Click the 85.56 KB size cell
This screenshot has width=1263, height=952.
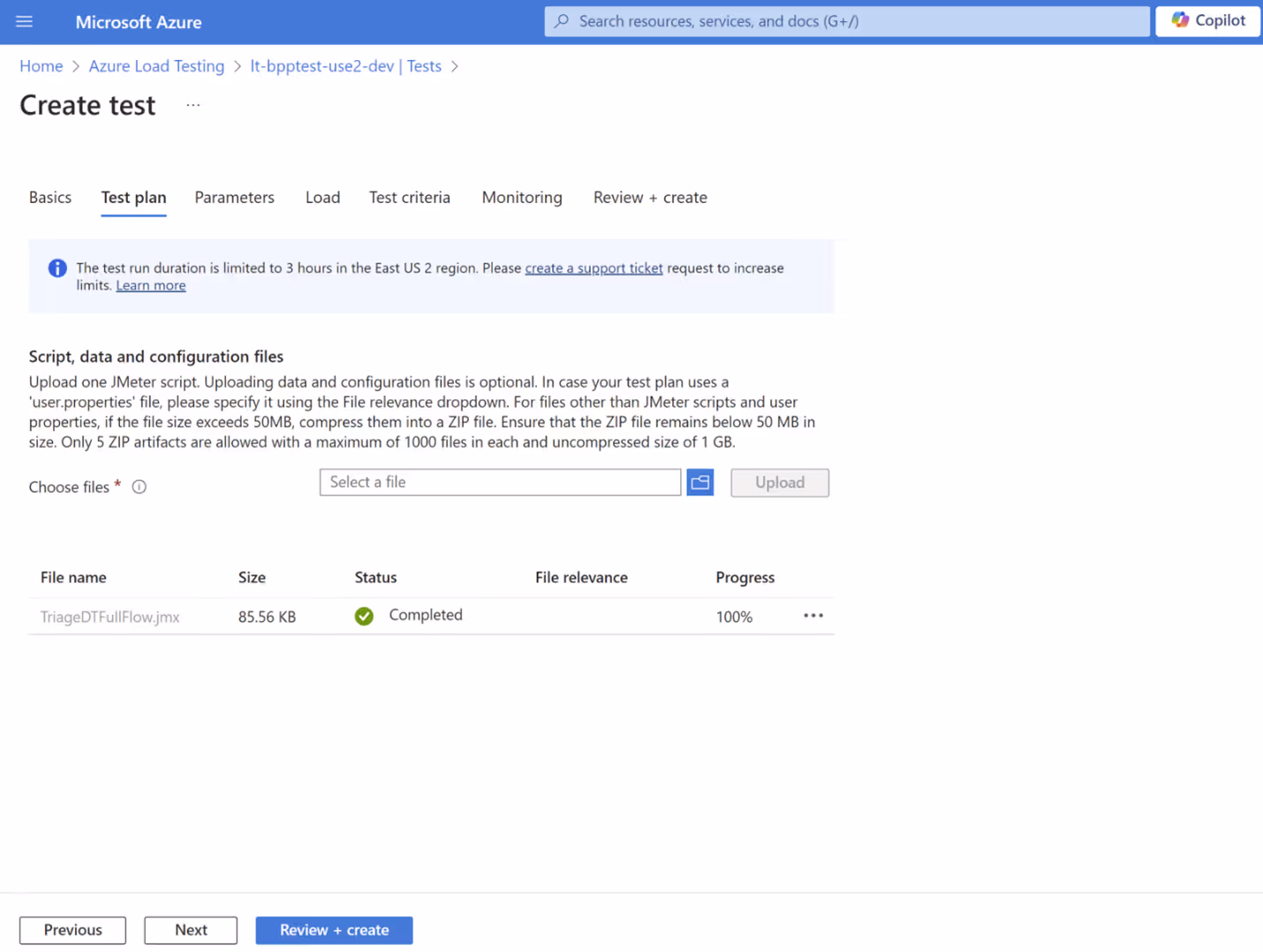coord(267,616)
